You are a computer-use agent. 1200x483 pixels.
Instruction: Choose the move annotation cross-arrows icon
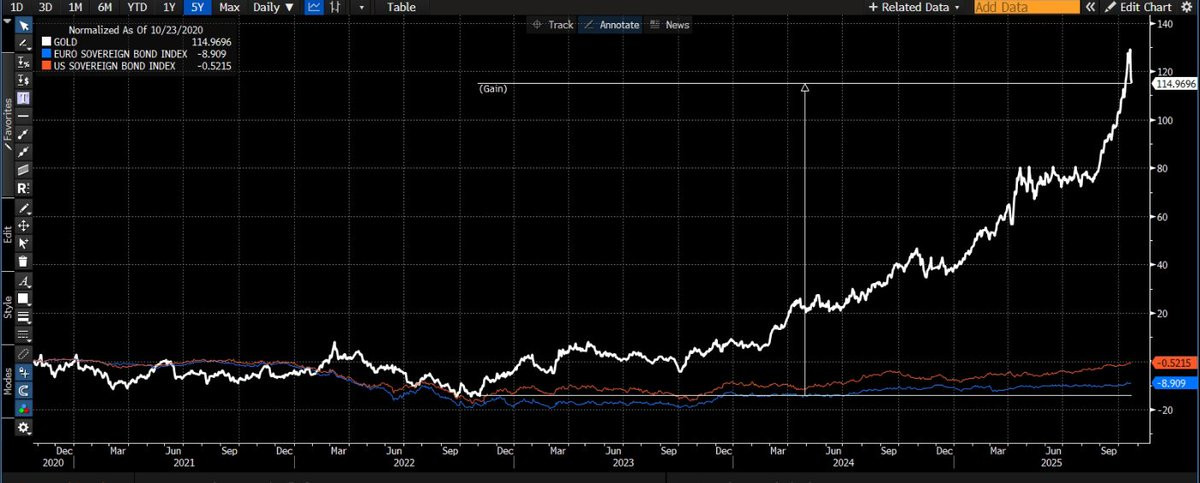[x=24, y=225]
